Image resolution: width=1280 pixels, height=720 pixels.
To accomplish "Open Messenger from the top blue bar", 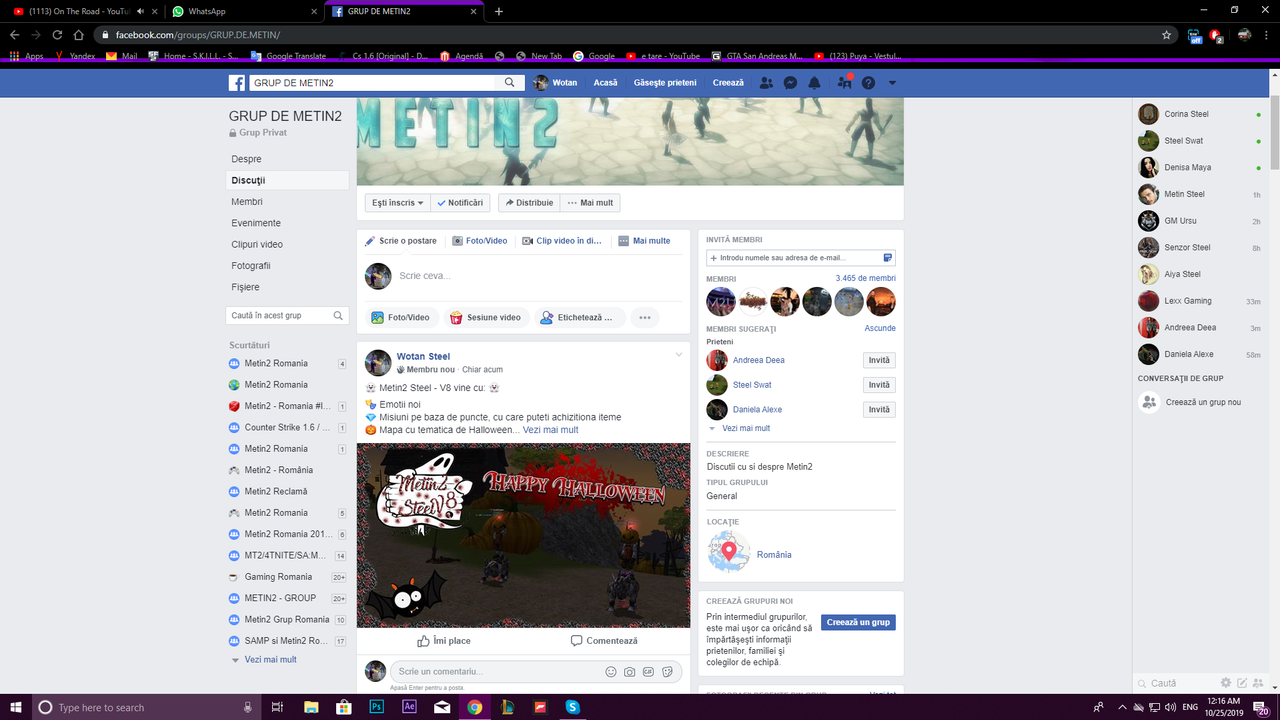I will [x=790, y=82].
